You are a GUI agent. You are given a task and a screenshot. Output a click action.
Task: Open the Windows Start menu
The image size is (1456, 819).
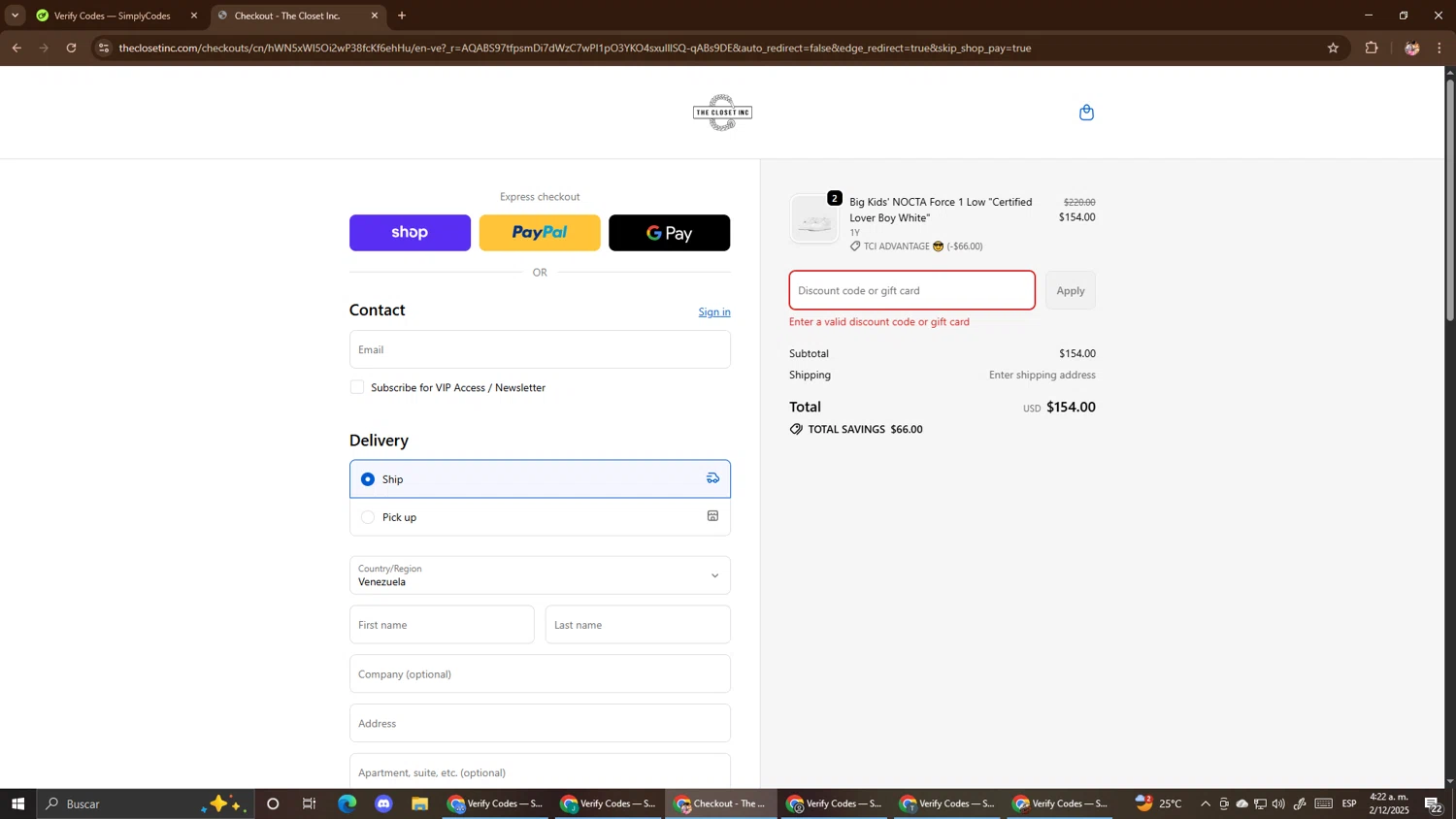pyautogui.click(x=17, y=803)
